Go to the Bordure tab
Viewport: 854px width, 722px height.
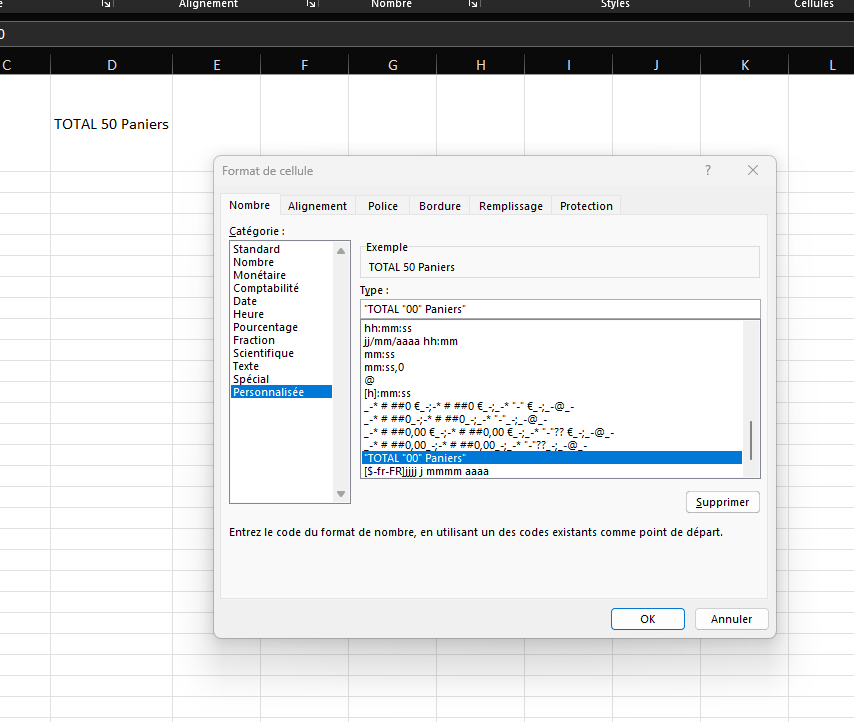coord(440,206)
